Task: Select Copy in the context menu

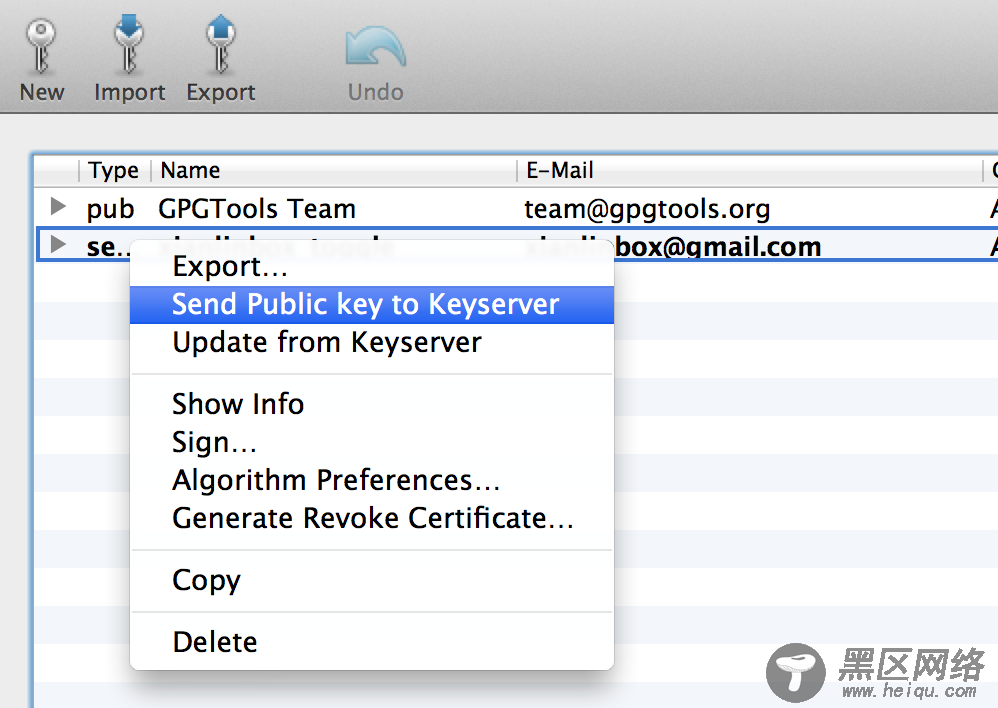Action: click(x=372, y=580)
